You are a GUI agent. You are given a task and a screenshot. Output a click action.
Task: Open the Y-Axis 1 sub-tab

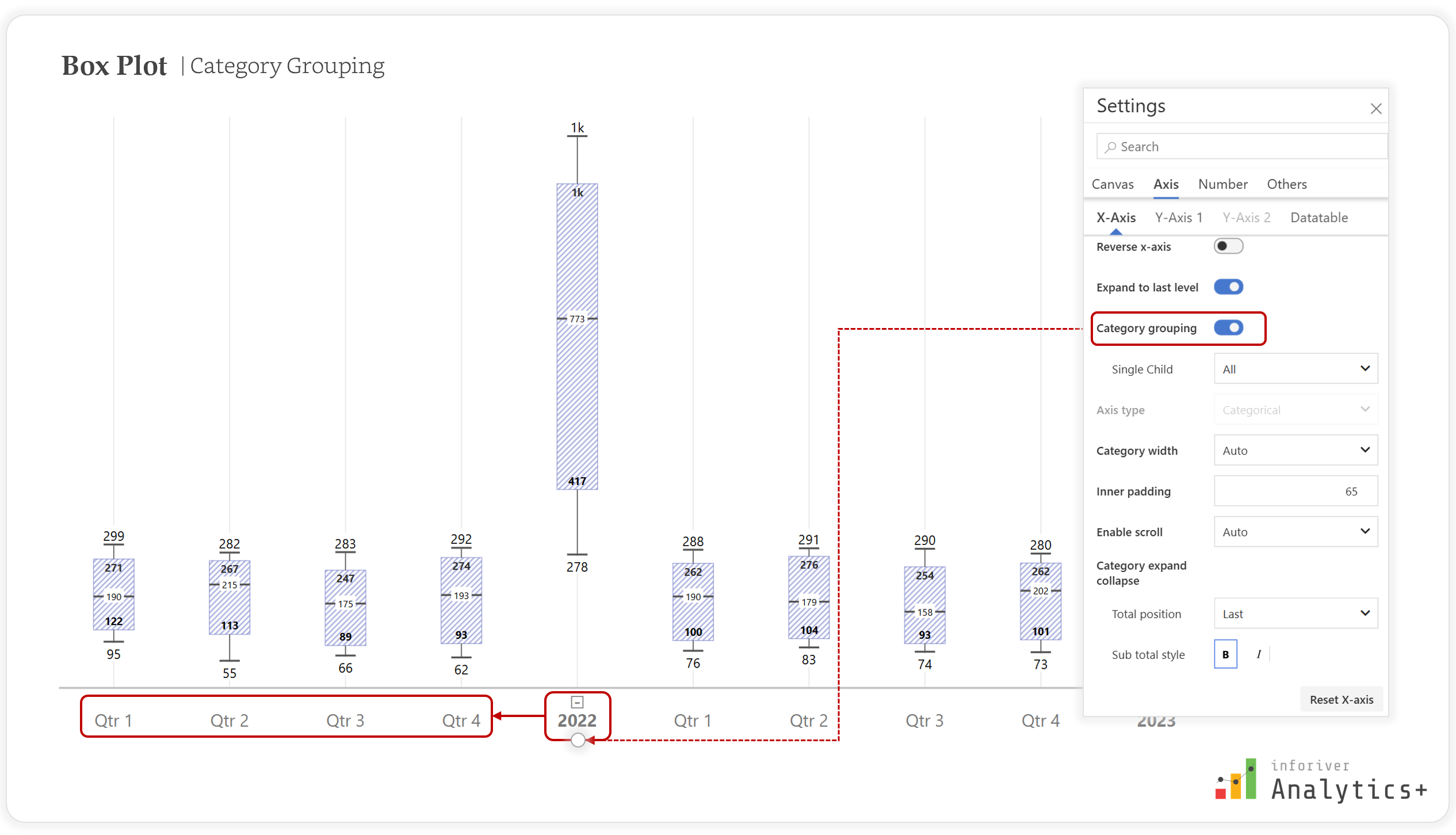click(1179, 218)
